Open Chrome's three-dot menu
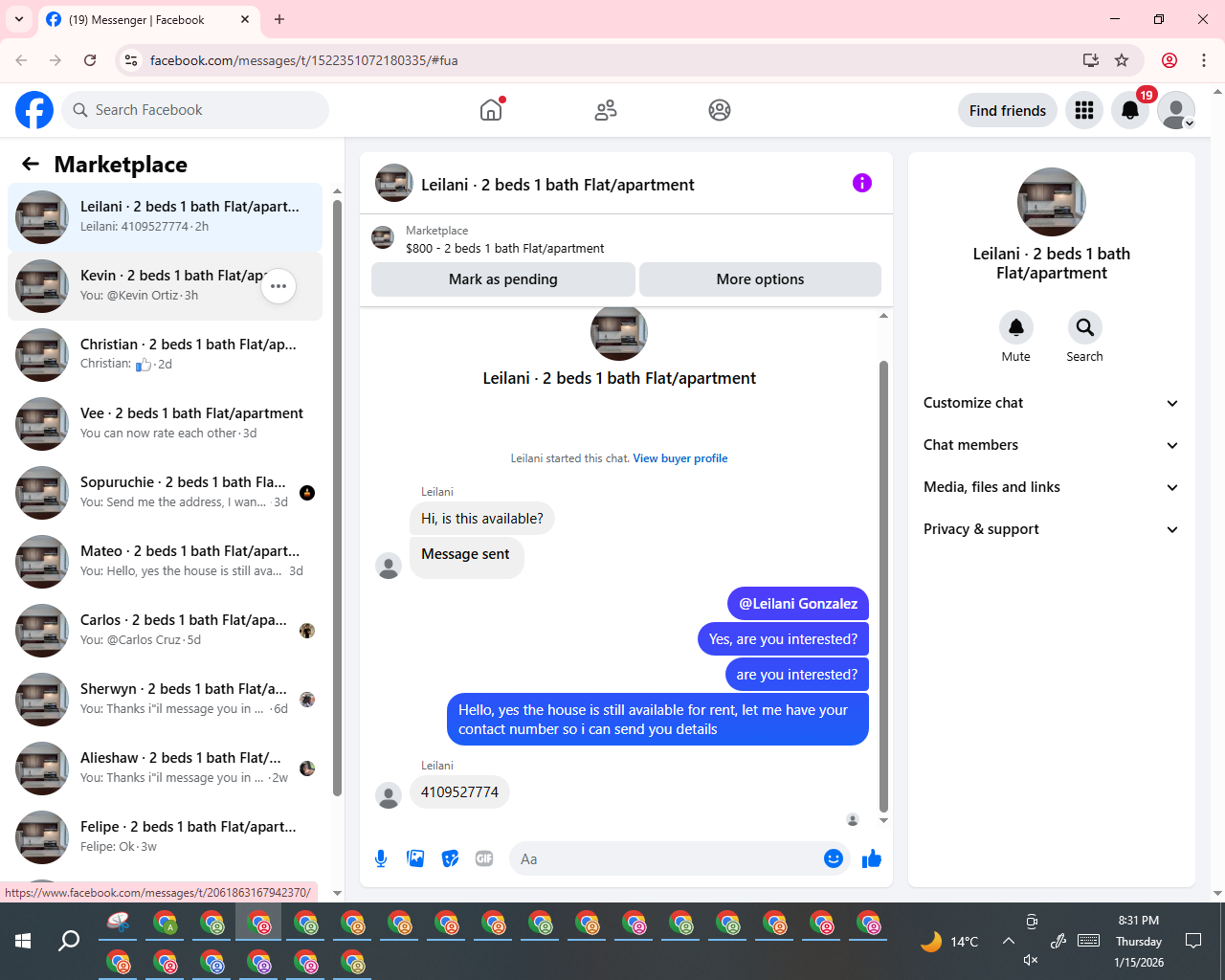Image resolution: width=1225 pixels, height=980 pixels. (x=1204, y=60)
